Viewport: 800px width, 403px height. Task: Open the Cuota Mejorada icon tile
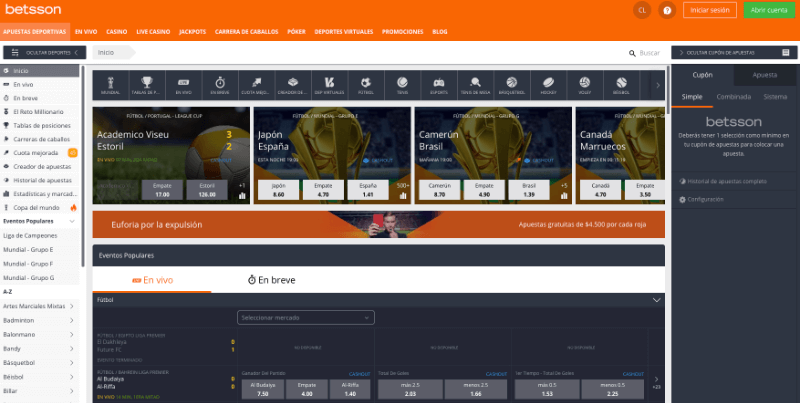click(x=257, y=85)
